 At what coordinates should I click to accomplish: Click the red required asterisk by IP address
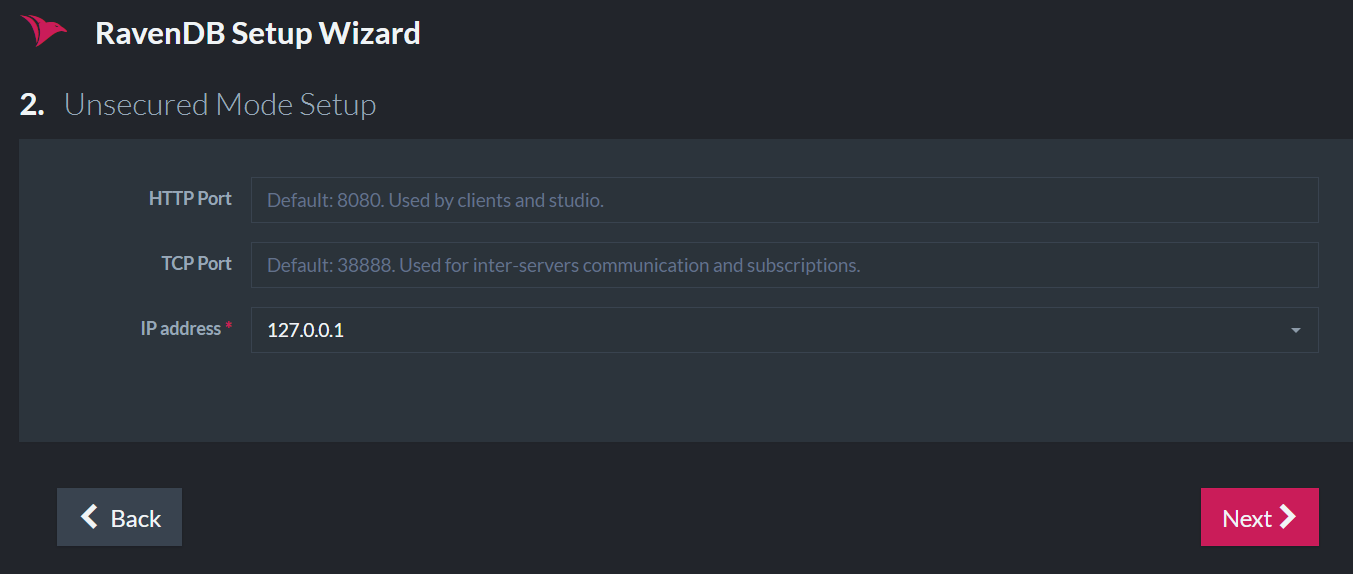228,327
